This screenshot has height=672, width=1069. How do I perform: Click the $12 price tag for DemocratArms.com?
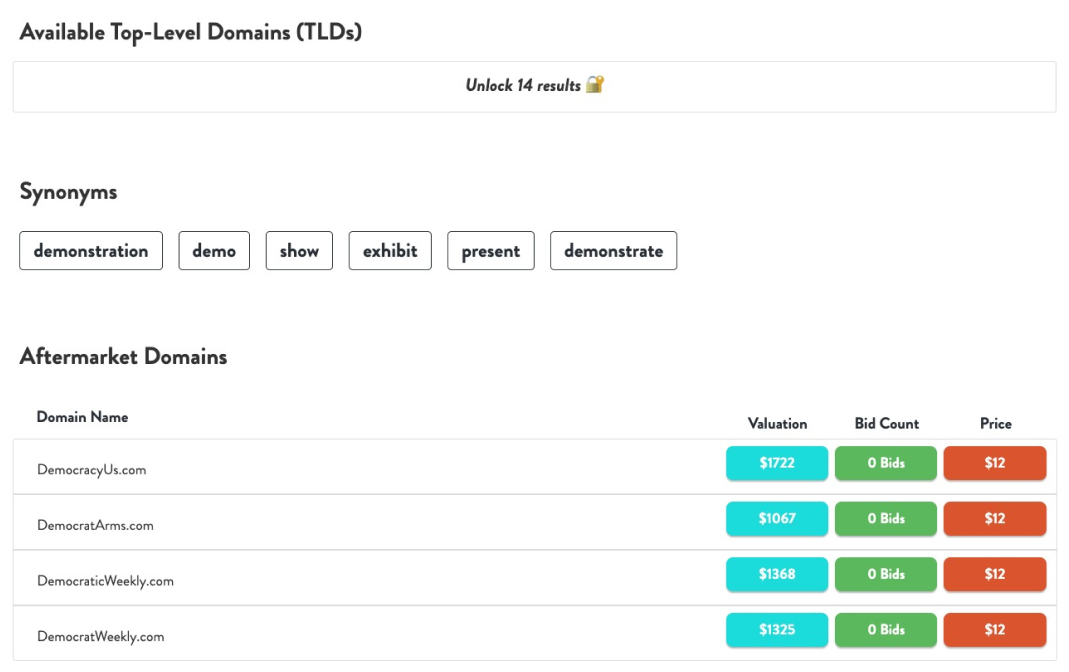pos(994,519)
